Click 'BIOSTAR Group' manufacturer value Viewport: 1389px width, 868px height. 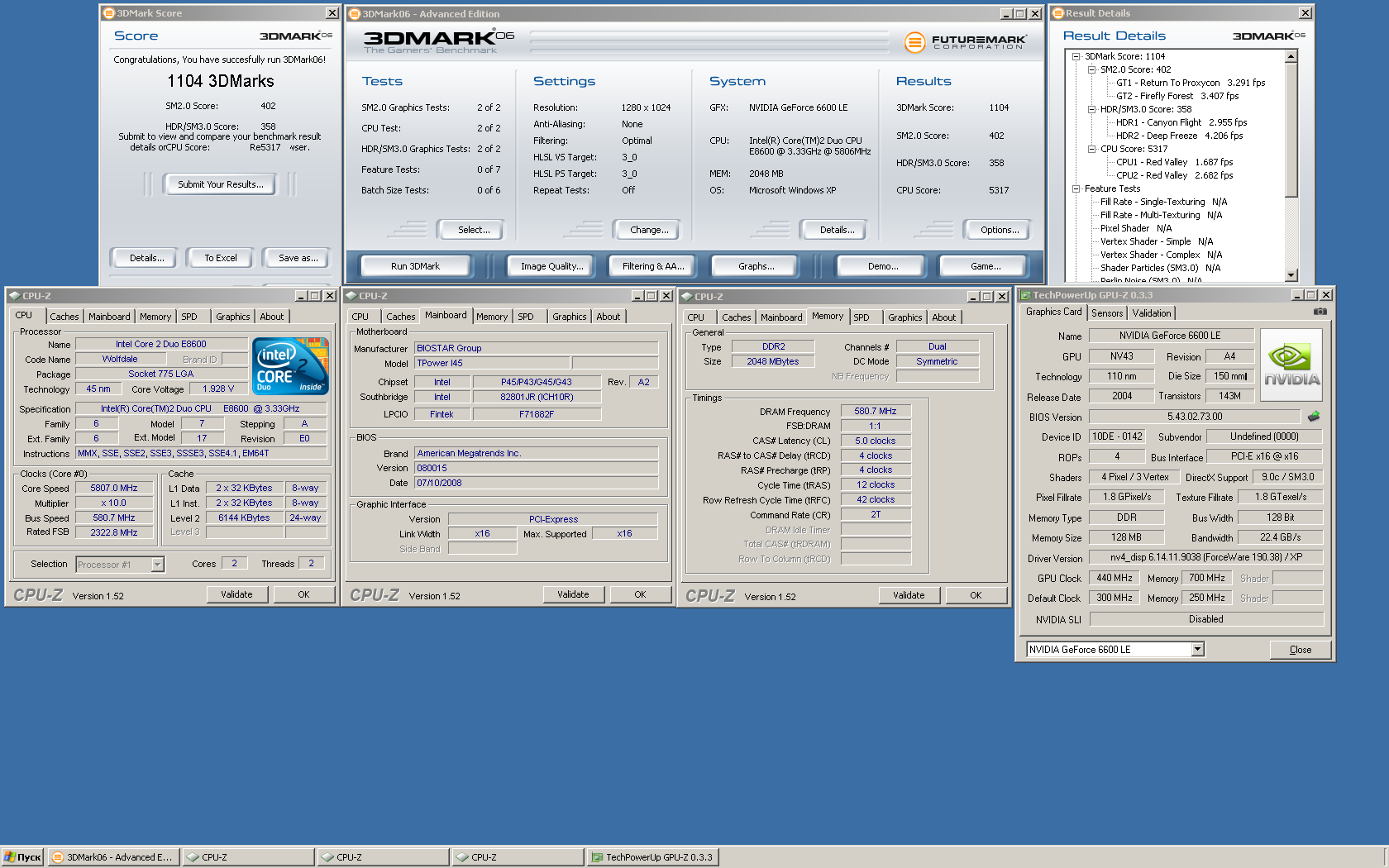click(x=537, y=348)
